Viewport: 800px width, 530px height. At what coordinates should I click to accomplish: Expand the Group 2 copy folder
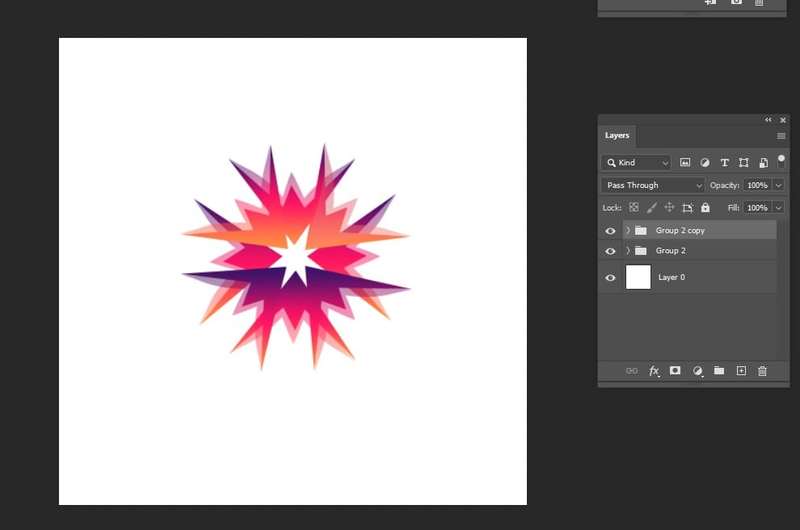628,230
